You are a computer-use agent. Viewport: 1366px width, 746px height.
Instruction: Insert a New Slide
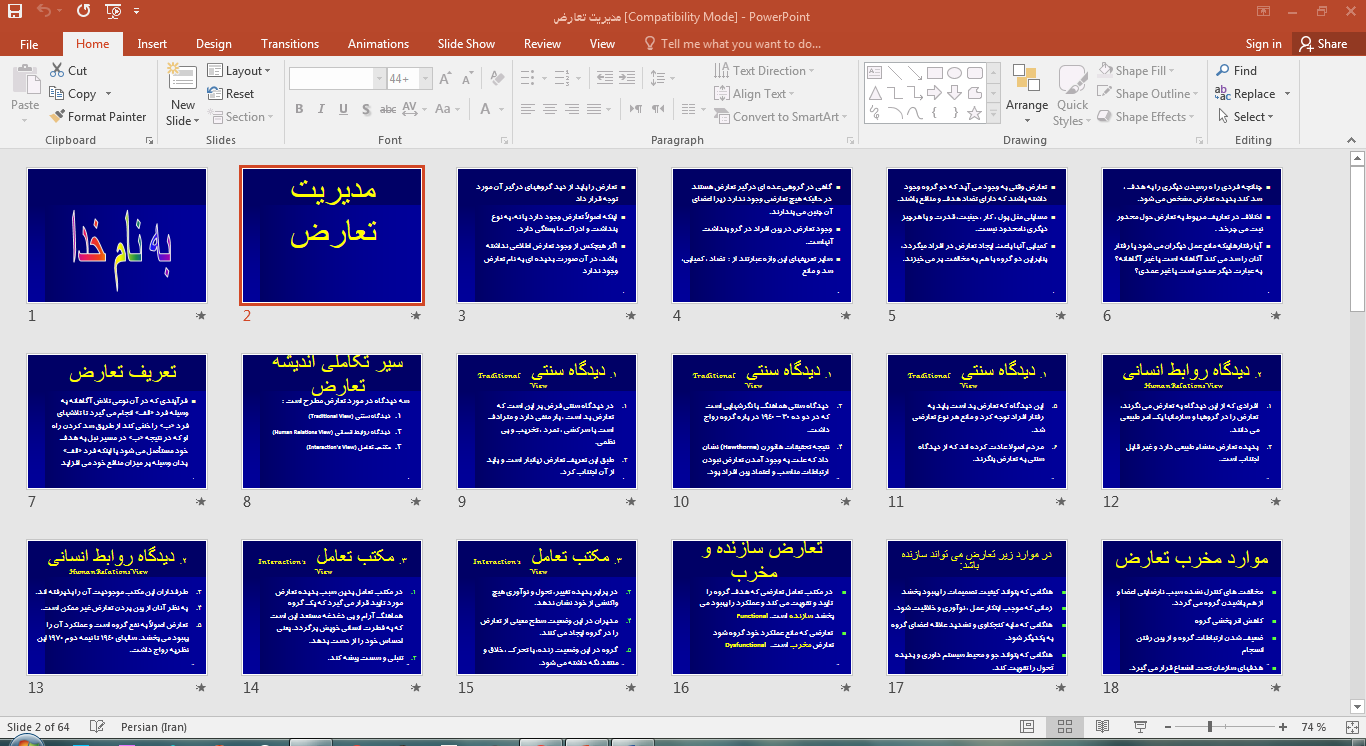click(x=181, y=93)
